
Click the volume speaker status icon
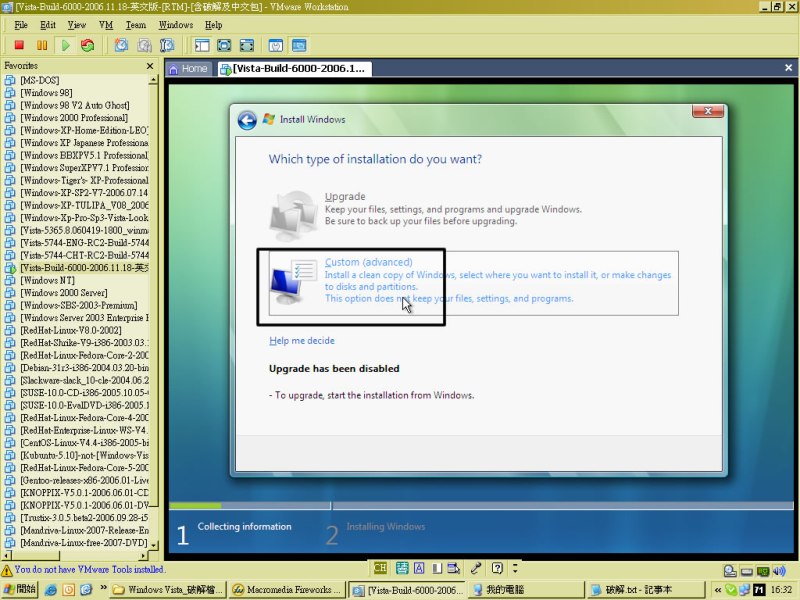coord(779,571)
